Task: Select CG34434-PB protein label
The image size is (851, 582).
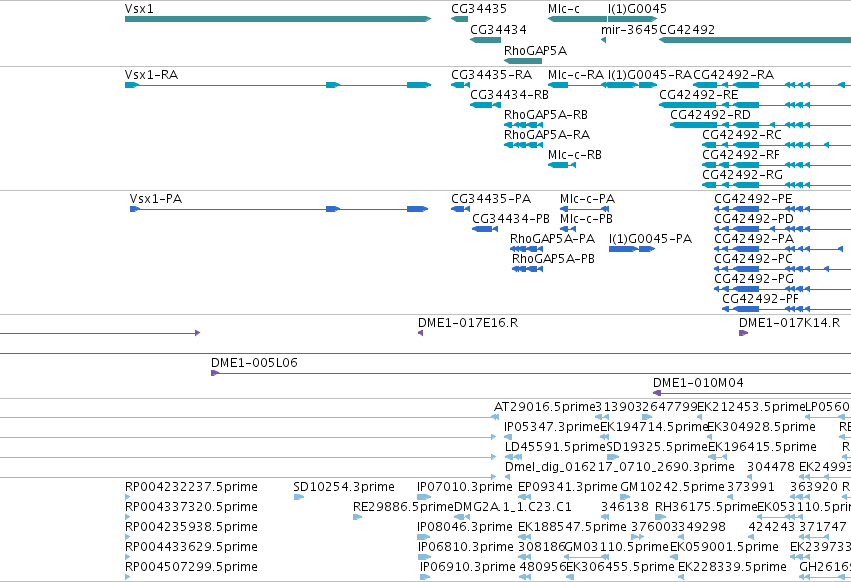Action: pyautogui.click(x=511, y=219)
